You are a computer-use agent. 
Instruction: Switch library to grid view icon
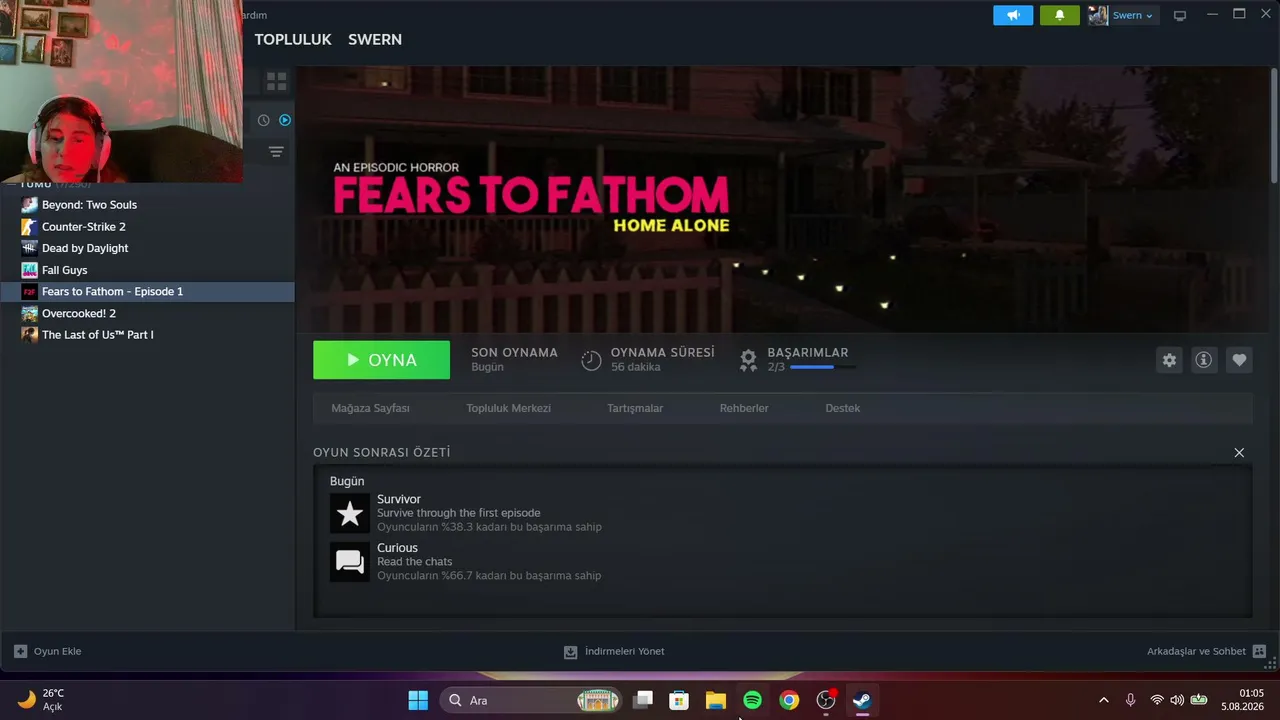pos(277,81)
